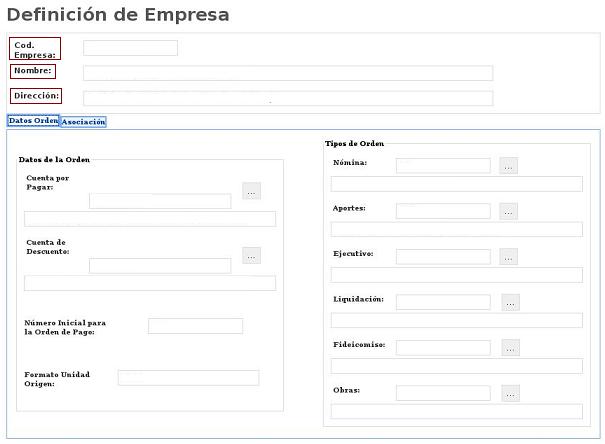Open the lookup button for Obras
Screen dimensions: 605x444
(x=510, y=393)
